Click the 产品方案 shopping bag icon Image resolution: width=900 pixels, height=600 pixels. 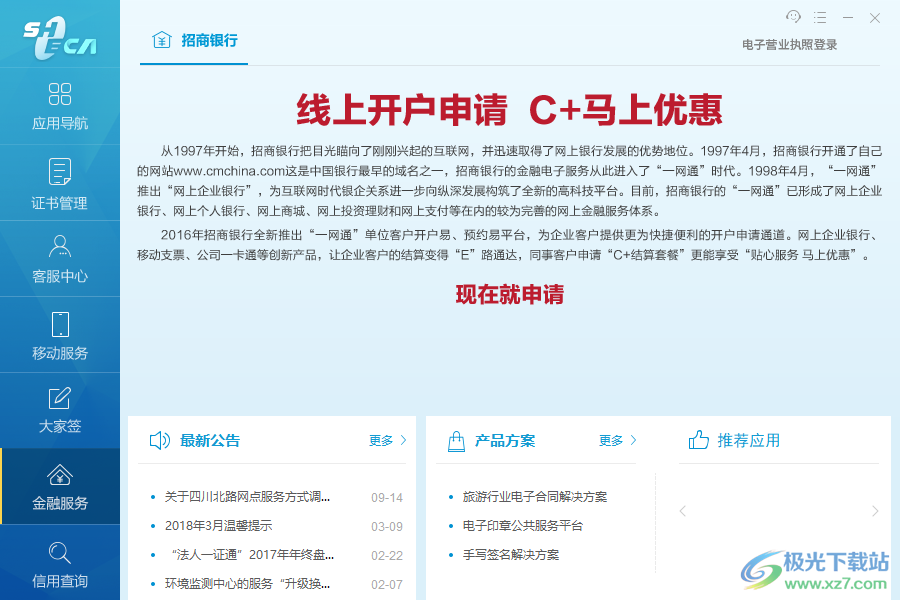pos(456,441)
